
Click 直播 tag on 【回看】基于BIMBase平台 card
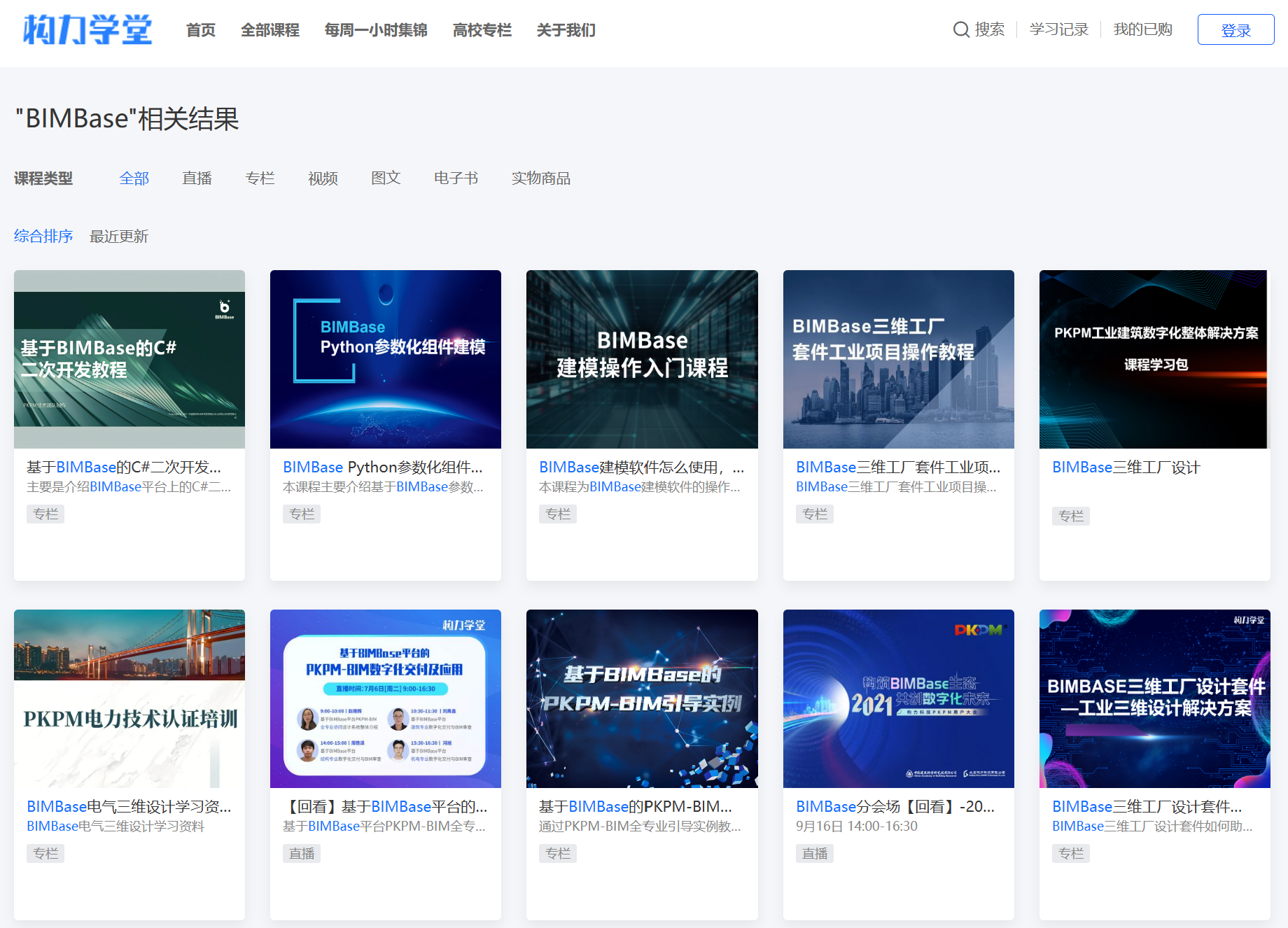click(302, 853)
